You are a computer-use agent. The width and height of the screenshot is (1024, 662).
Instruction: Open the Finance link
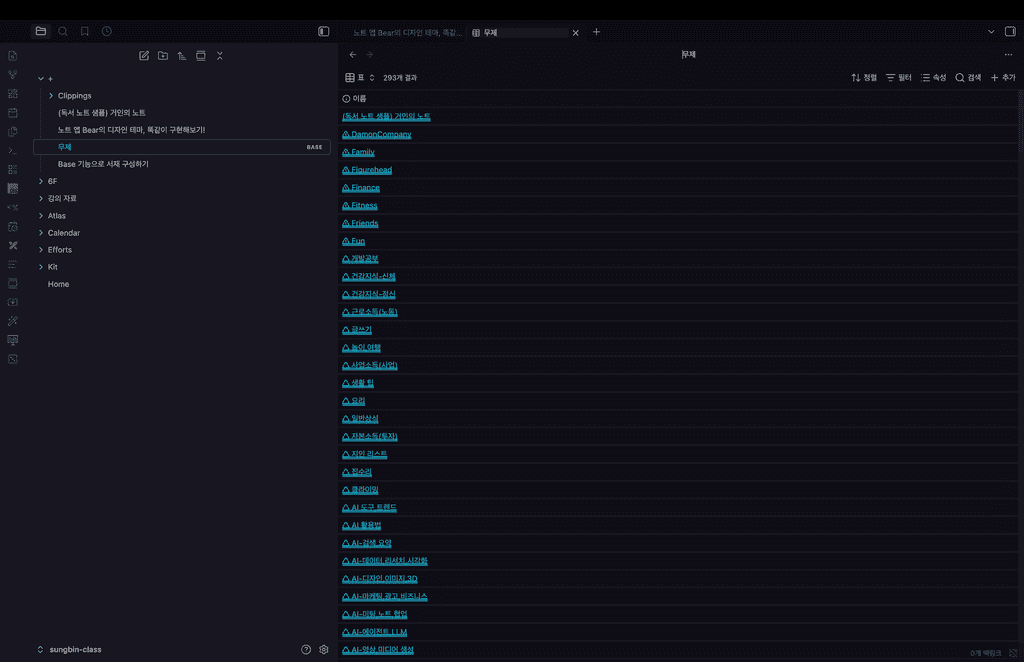[x=361, y=188]
